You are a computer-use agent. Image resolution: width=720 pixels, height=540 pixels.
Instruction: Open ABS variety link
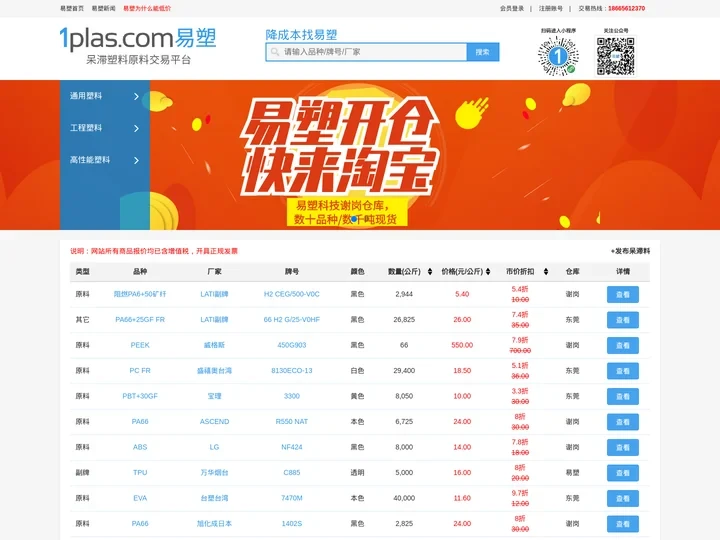click(x=140, y=447)
